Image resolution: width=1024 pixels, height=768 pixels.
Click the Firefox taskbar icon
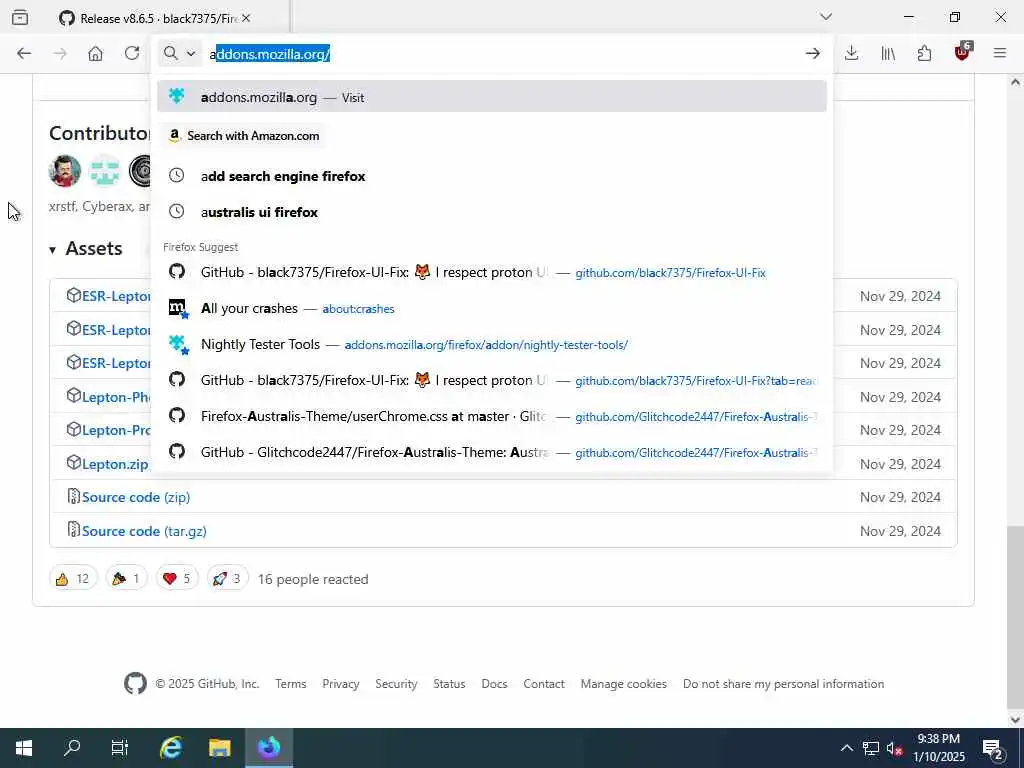tap(268, 748)
